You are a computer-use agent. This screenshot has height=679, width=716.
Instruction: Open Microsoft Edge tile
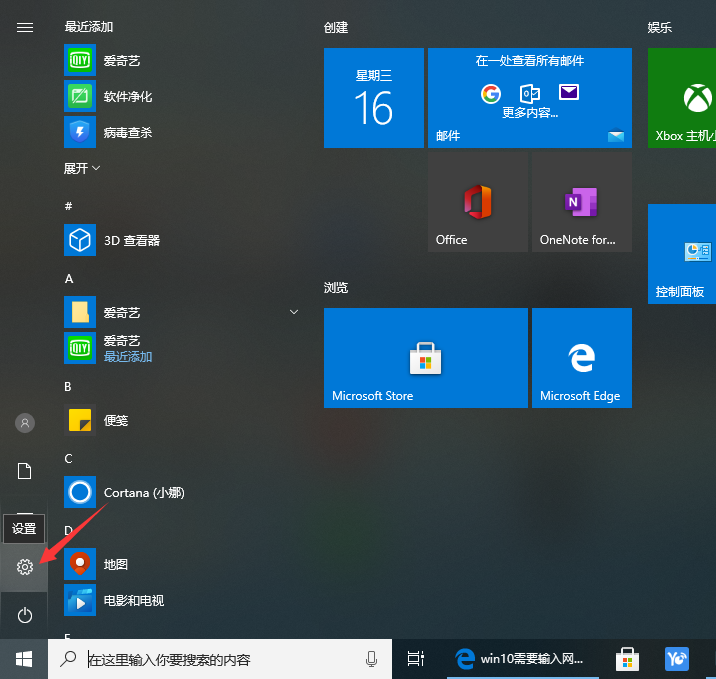pos(581,357)
